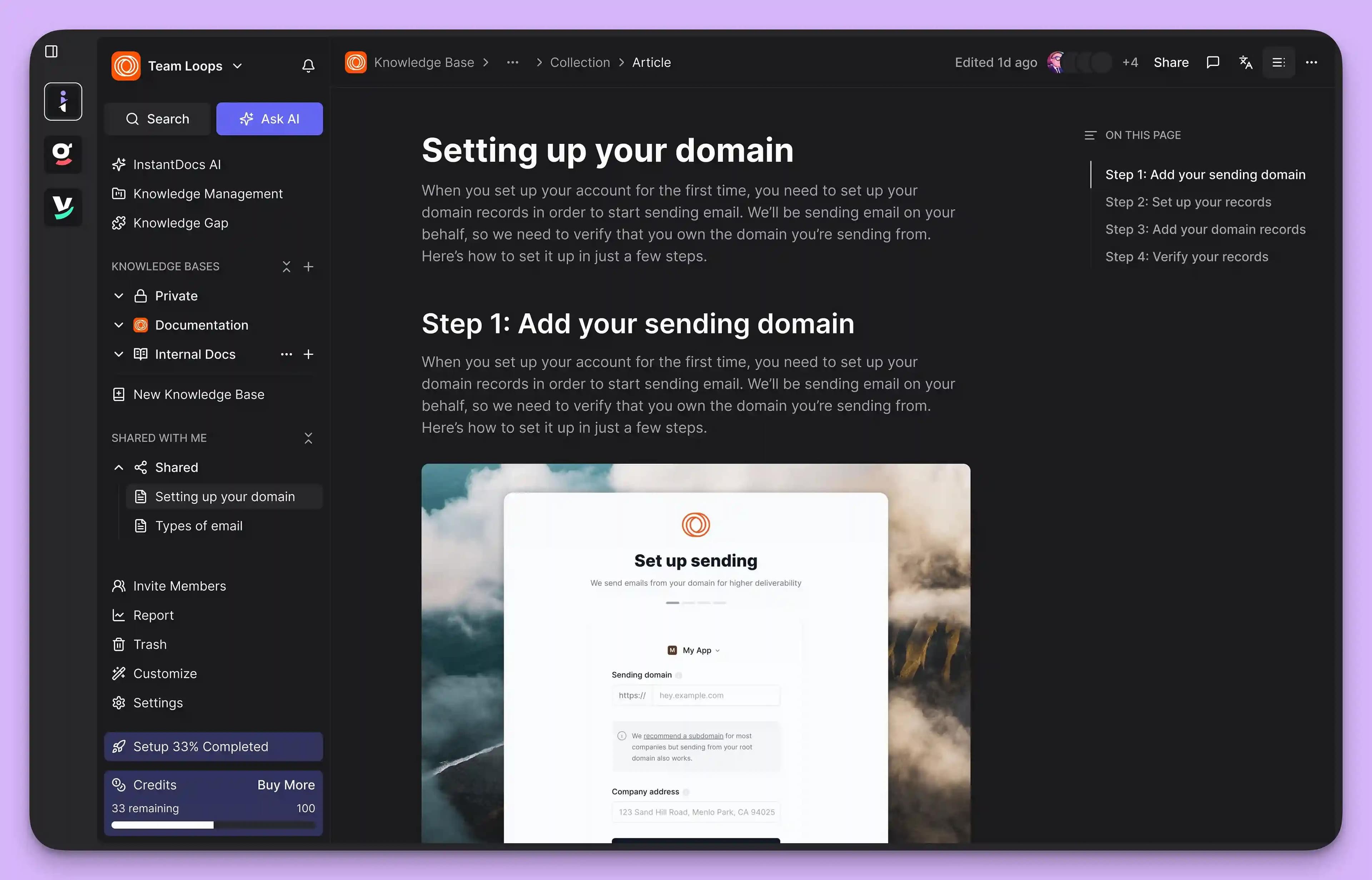The image size is (1372, 880).
Task: Click the Share button
Action: pyautogui.click(x=1171, y=62)
